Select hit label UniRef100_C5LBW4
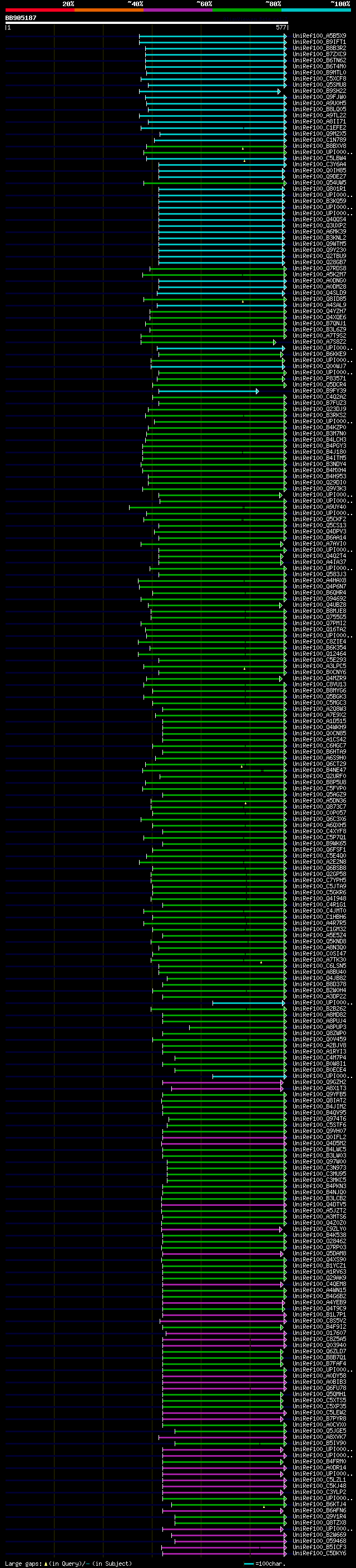The height and width of the screenshot is (1568, 356). tap(319, 159)
